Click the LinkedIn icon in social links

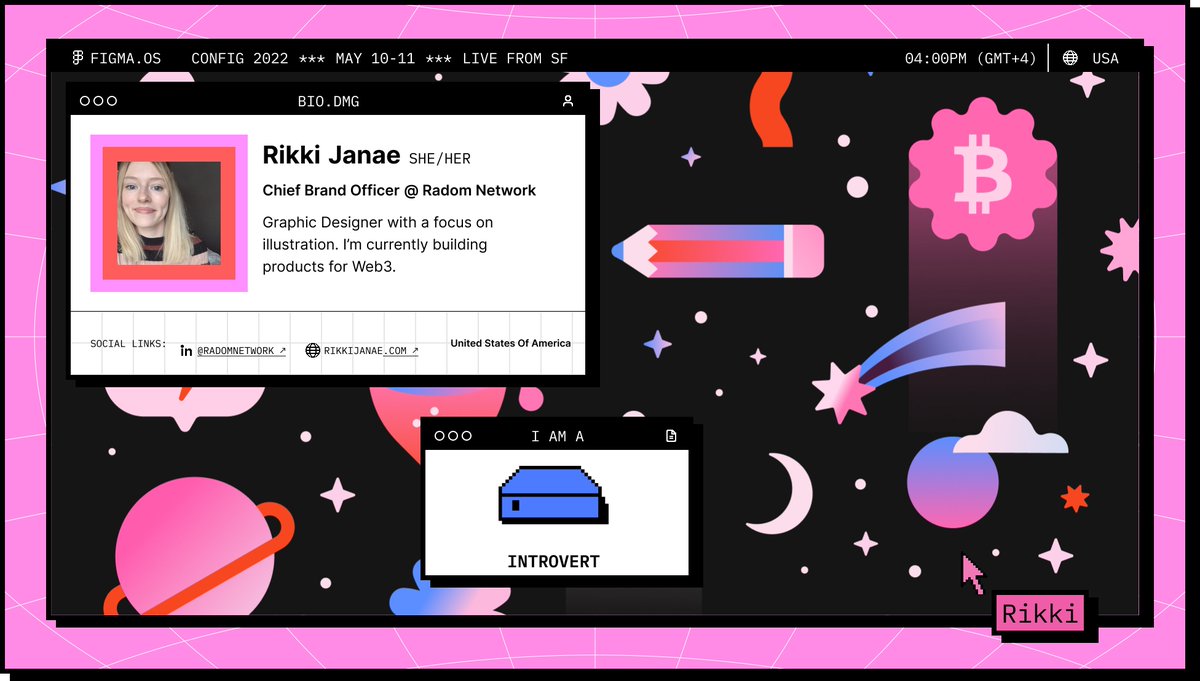pos(186,351)
